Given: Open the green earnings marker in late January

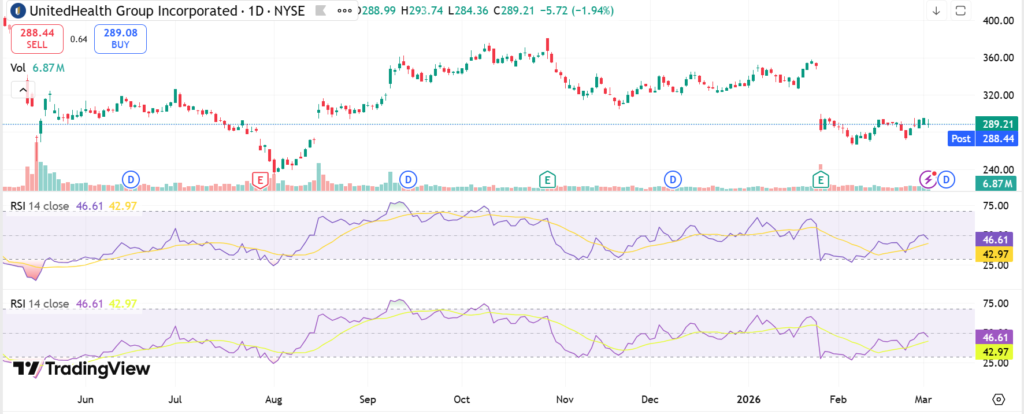Looking at the screenshot, I should (x=821, y=179).
